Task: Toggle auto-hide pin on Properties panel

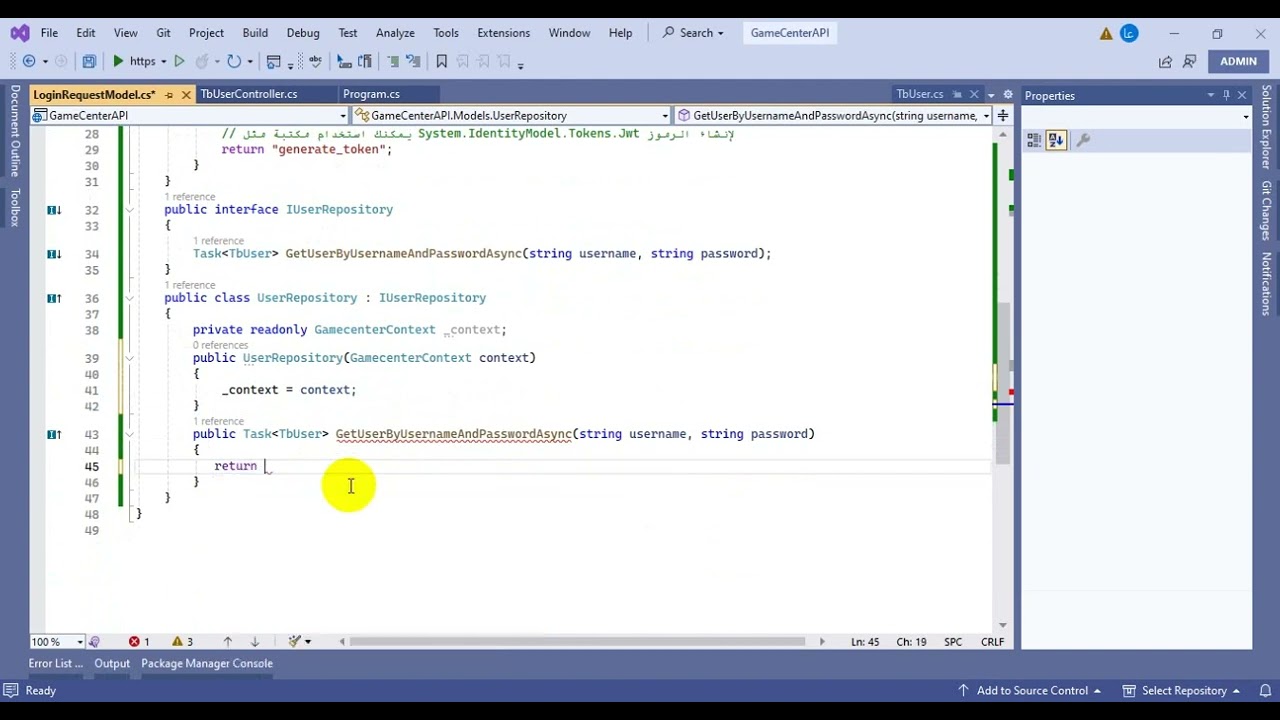Action: pyautogui.click(x=1226, y=95)
